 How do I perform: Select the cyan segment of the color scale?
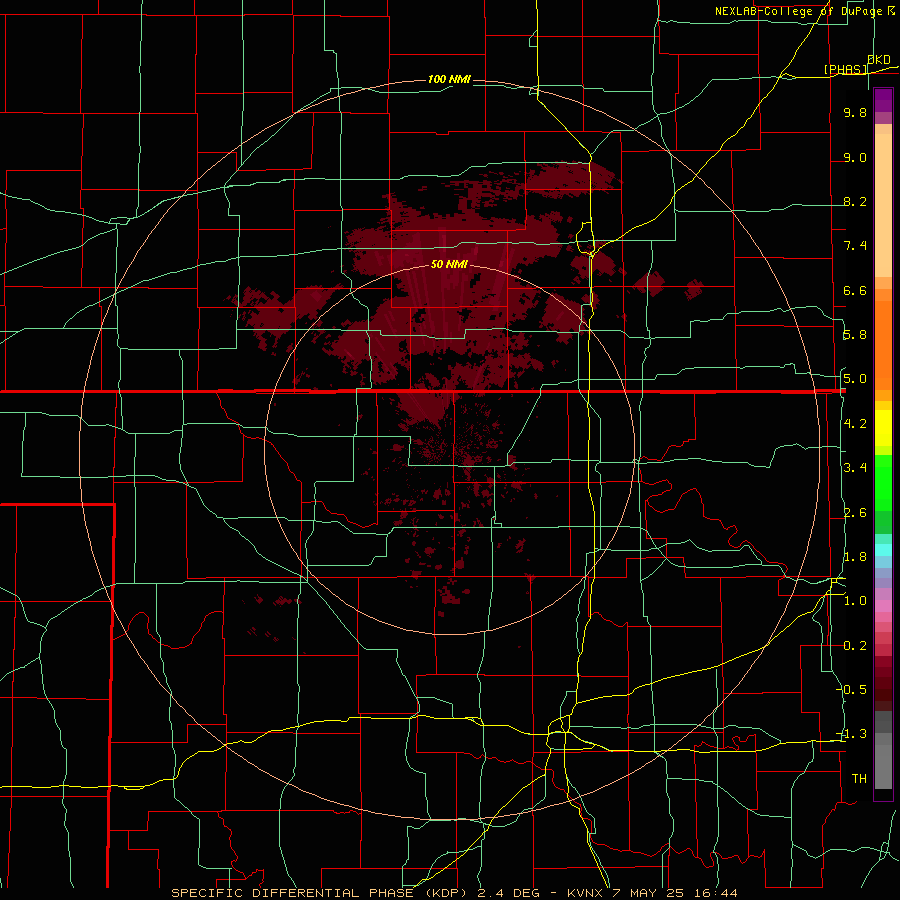883,549
